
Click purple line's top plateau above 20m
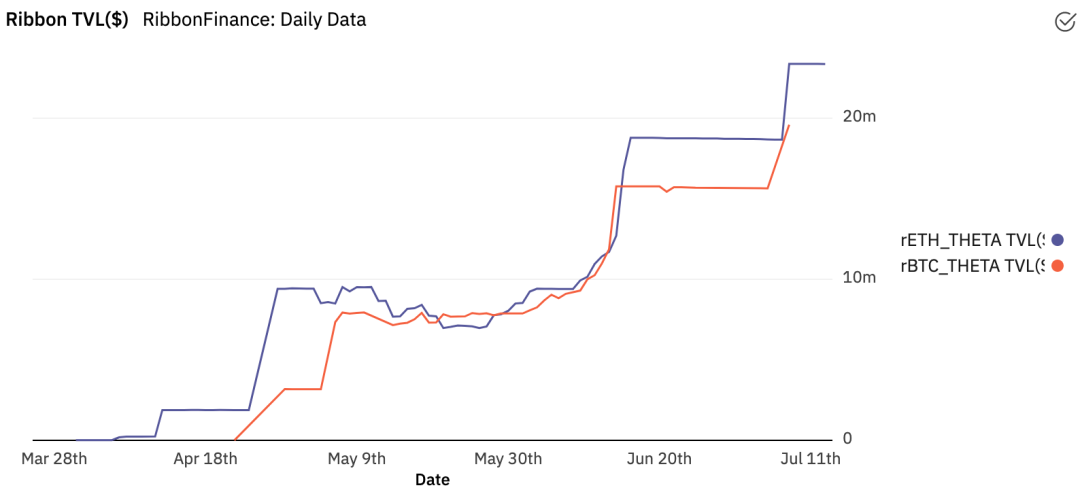pos(807,63)
